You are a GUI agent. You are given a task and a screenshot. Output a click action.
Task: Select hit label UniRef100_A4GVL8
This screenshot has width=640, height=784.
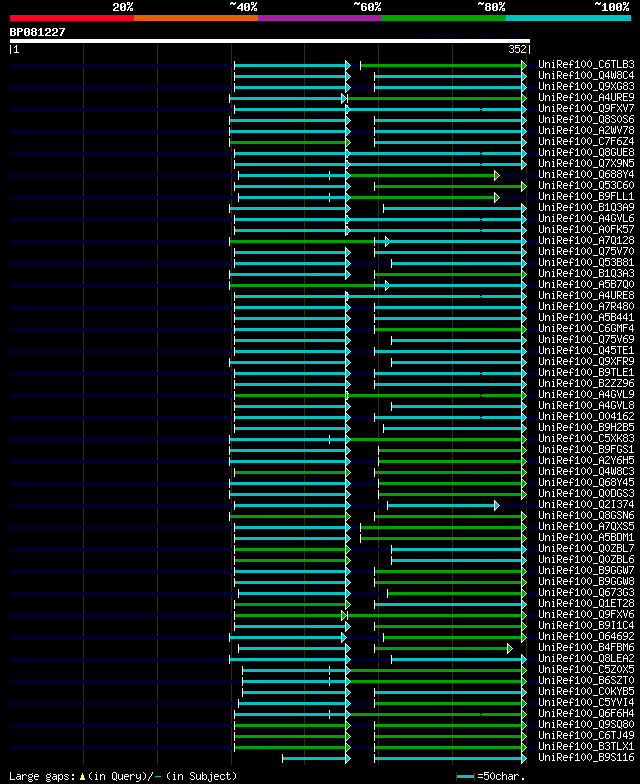click(586, 406)
